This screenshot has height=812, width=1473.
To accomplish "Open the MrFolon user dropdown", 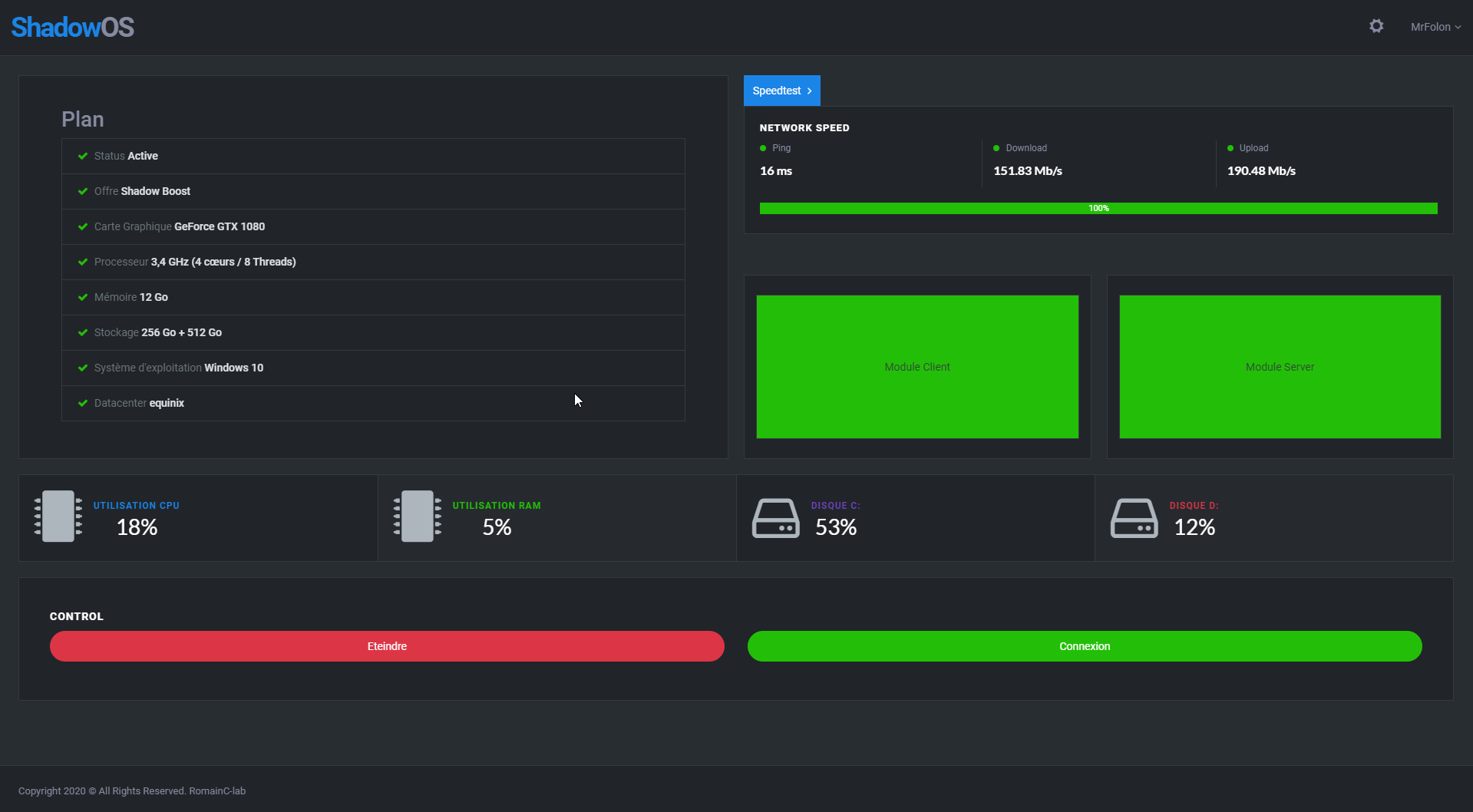I will tap(1435, 27).
